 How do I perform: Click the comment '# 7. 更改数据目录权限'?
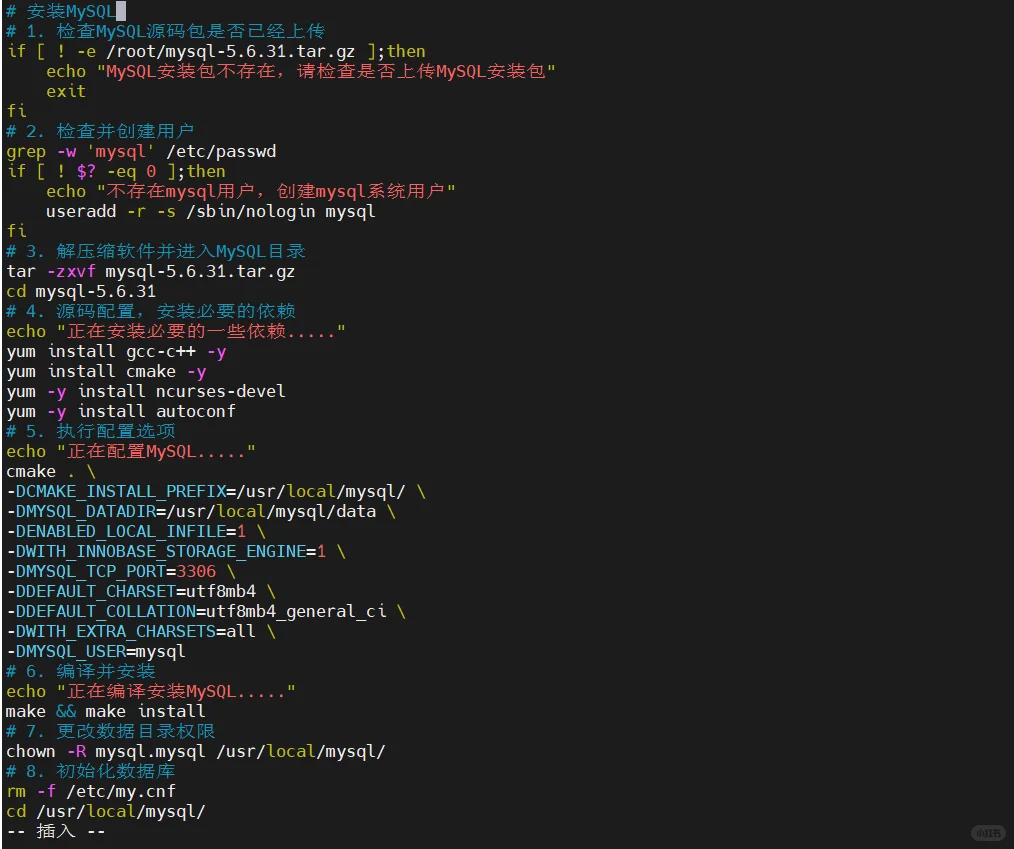[111, 732]
